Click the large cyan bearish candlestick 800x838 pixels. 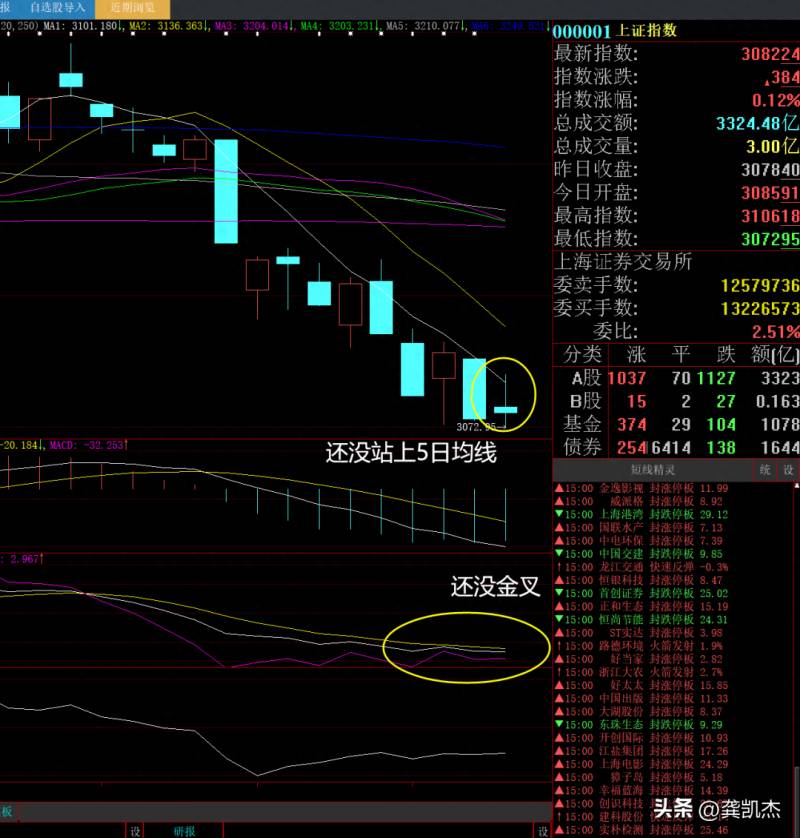coord(226,191)
